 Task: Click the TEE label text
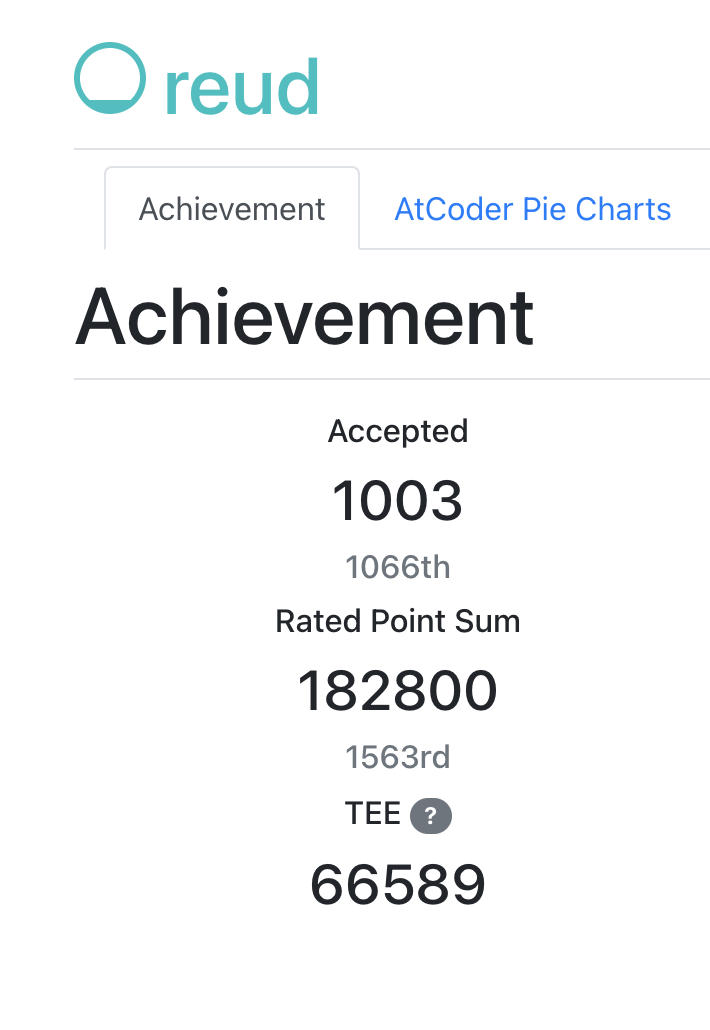[x=373, y=814]
